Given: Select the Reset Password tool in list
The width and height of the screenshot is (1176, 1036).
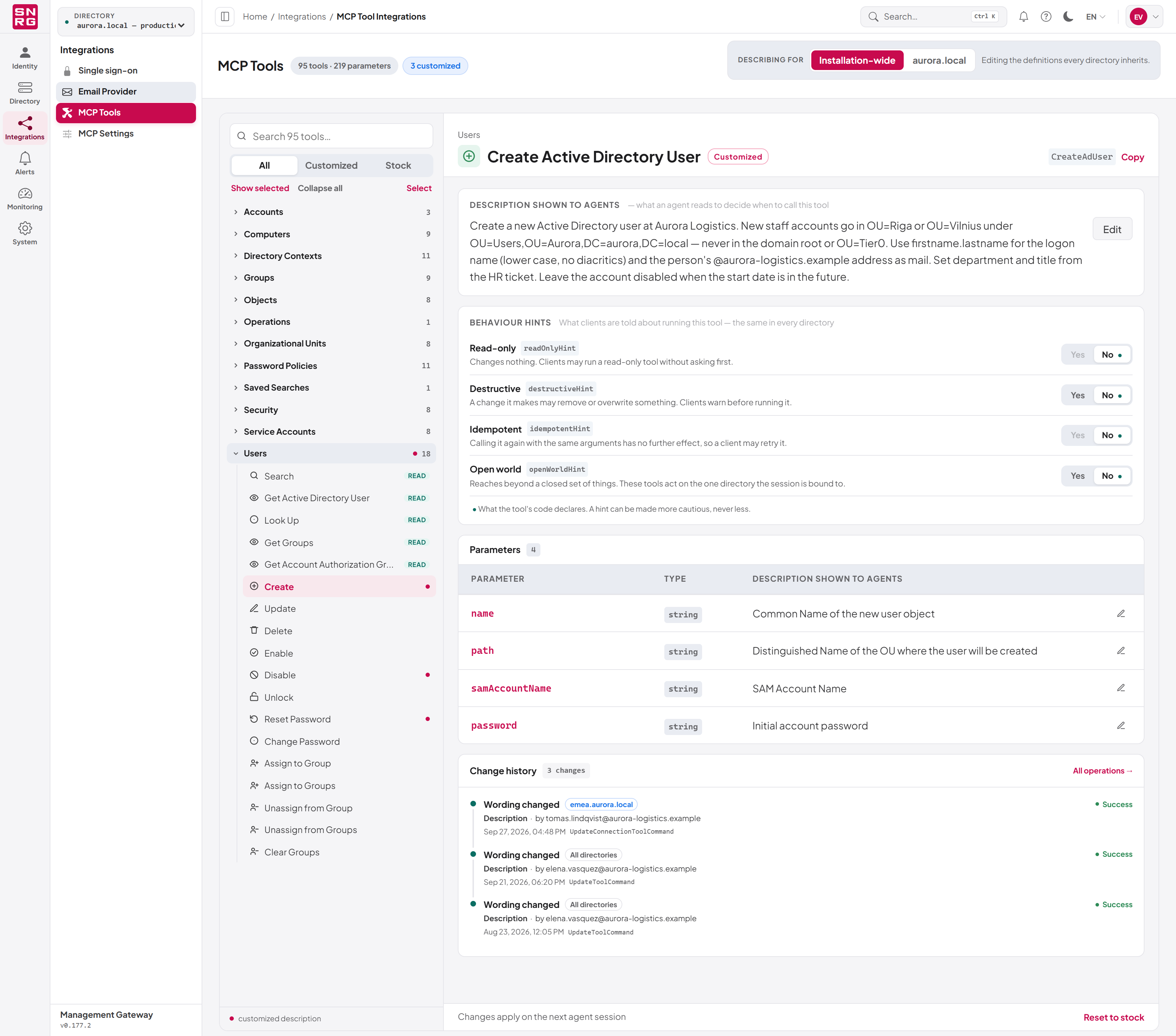Looking at the screenshot, I should click(x=339, y=719).
